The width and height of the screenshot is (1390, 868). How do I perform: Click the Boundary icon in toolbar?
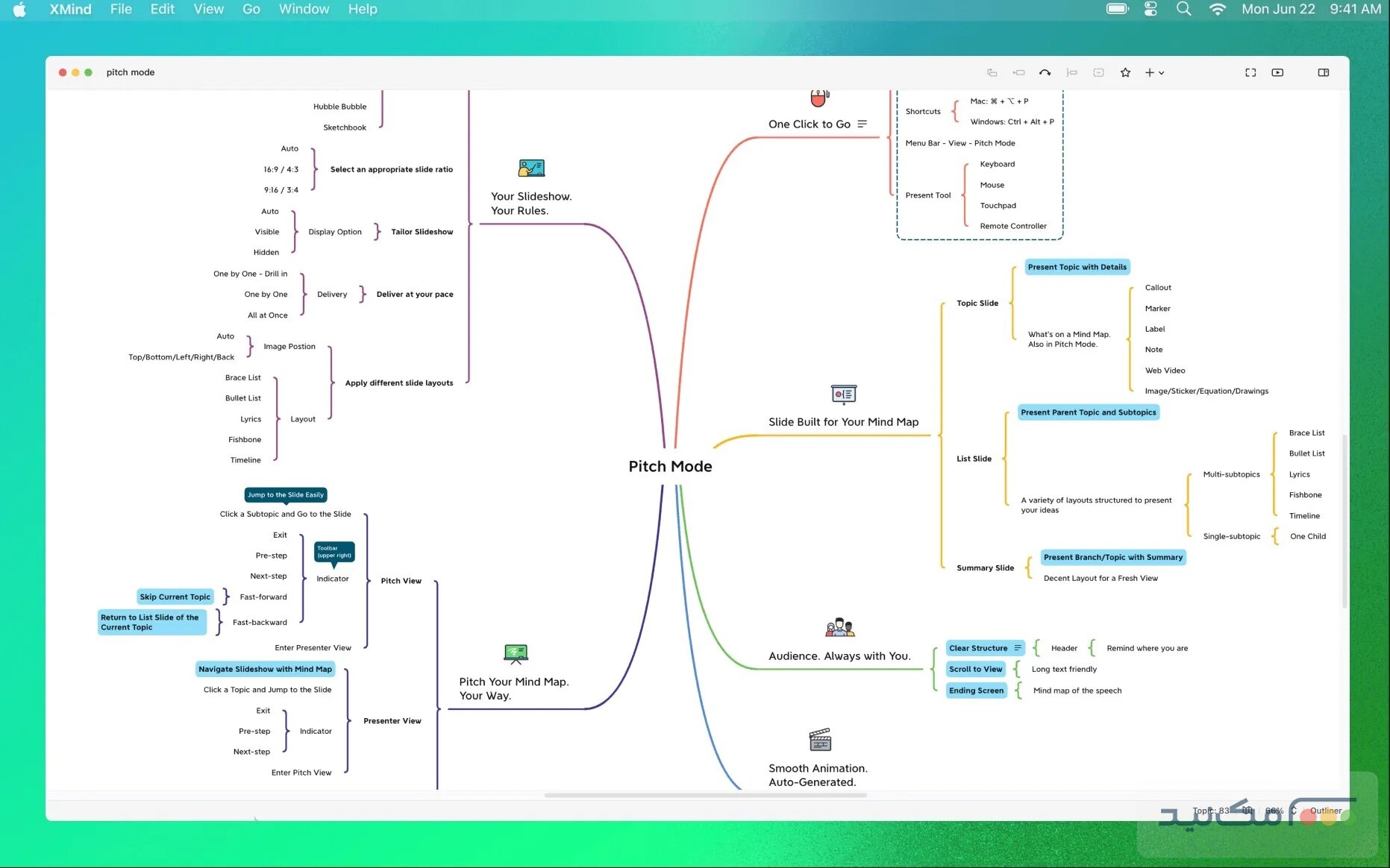(x=1098, y=72)
